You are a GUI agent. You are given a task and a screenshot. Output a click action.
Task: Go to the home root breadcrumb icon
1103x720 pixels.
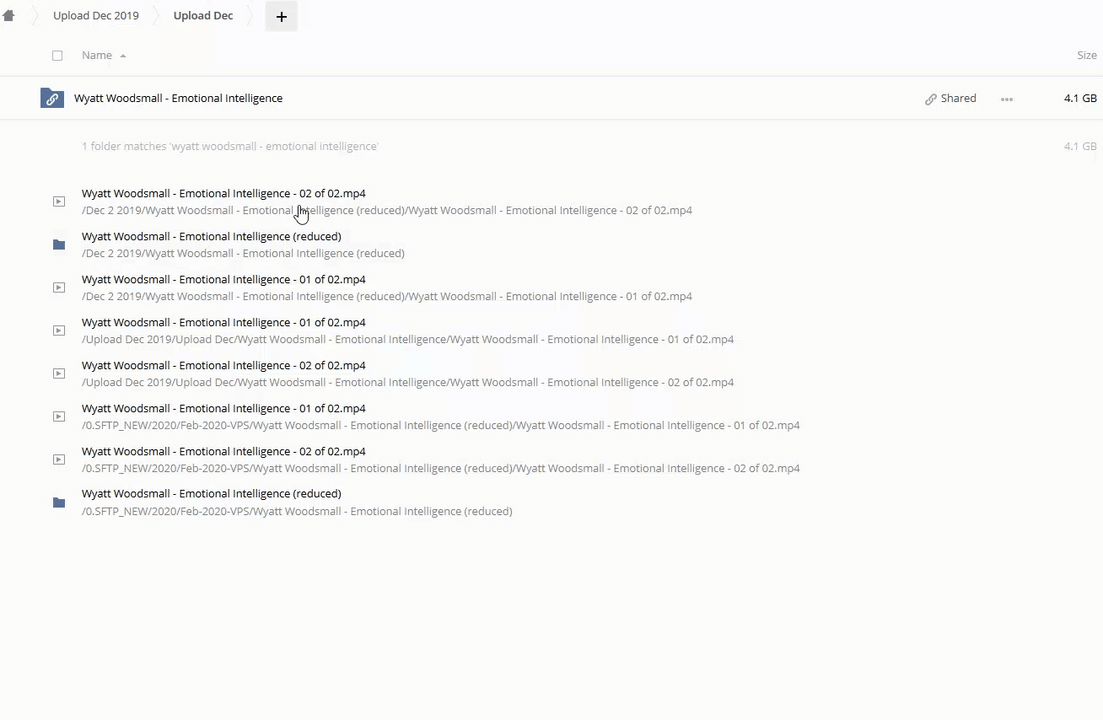(x=9, y=16)
